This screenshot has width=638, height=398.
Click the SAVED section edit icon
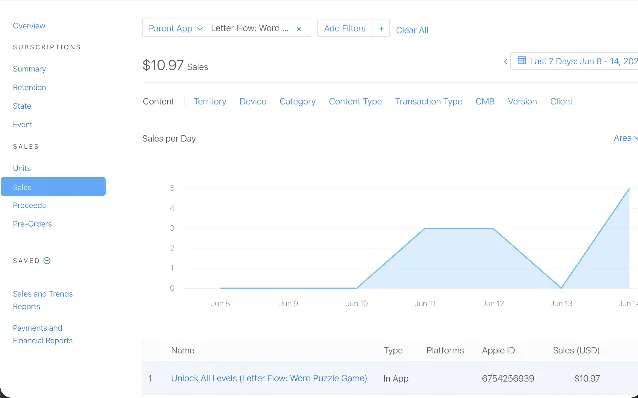[47, 260]
